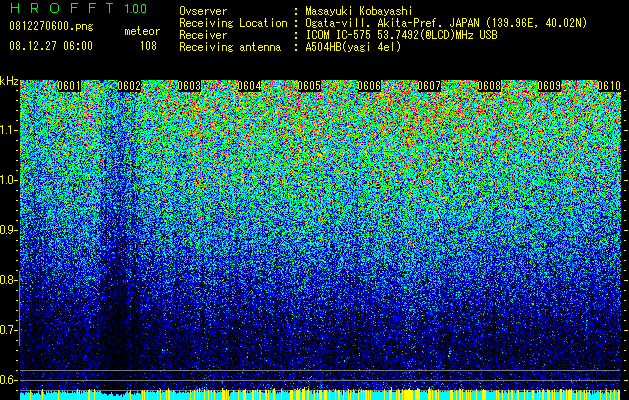Click the Masayuki Kobayashi observer name
This screenshot has height=400, width=629.
point(359,11)
